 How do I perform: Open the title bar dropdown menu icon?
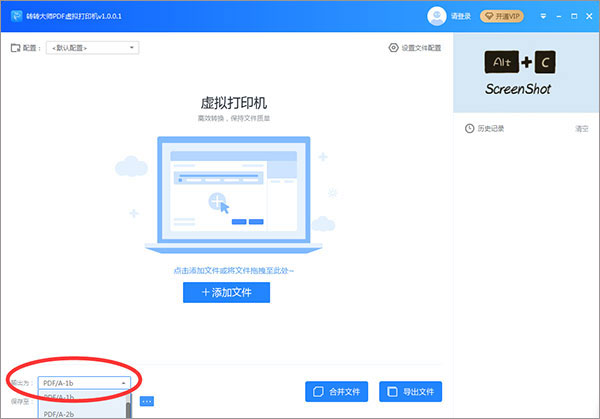tap(543, 16)
